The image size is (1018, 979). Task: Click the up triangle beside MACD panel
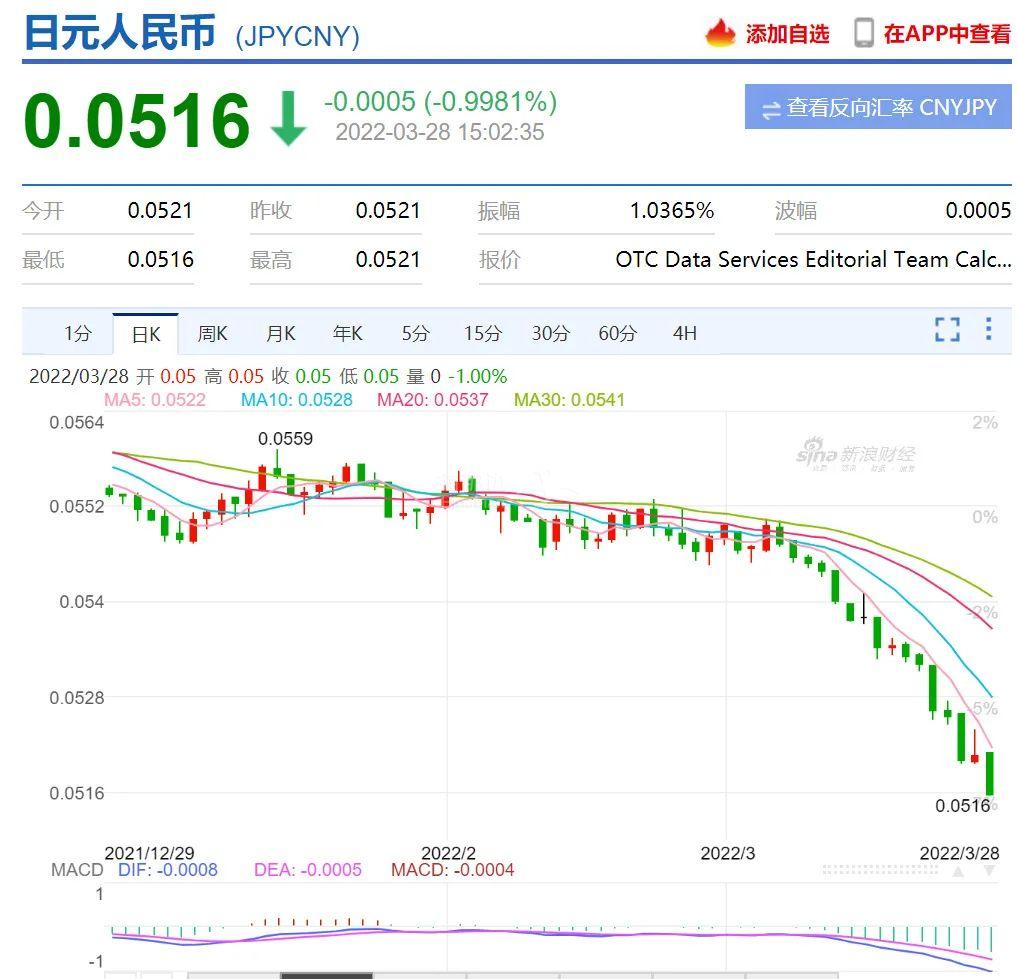click(958, 871)
